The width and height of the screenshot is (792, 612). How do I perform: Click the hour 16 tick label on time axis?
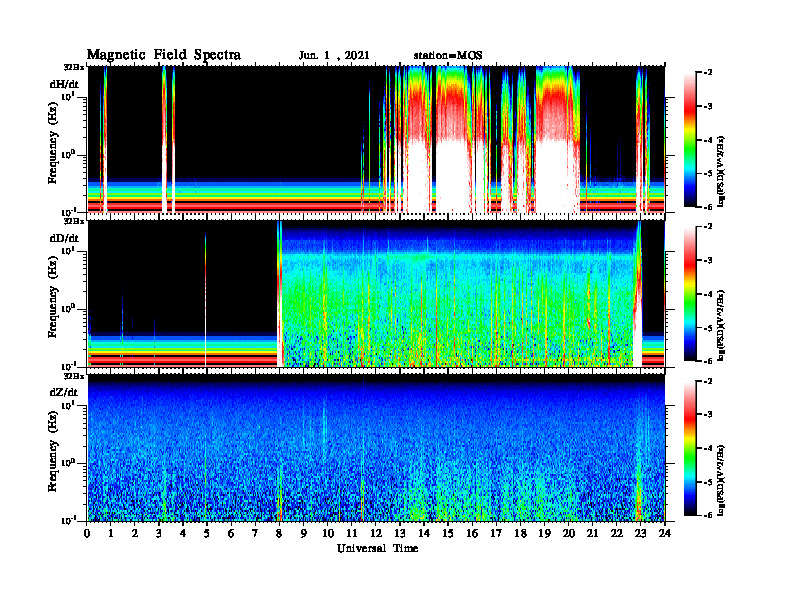click(472, 534)
